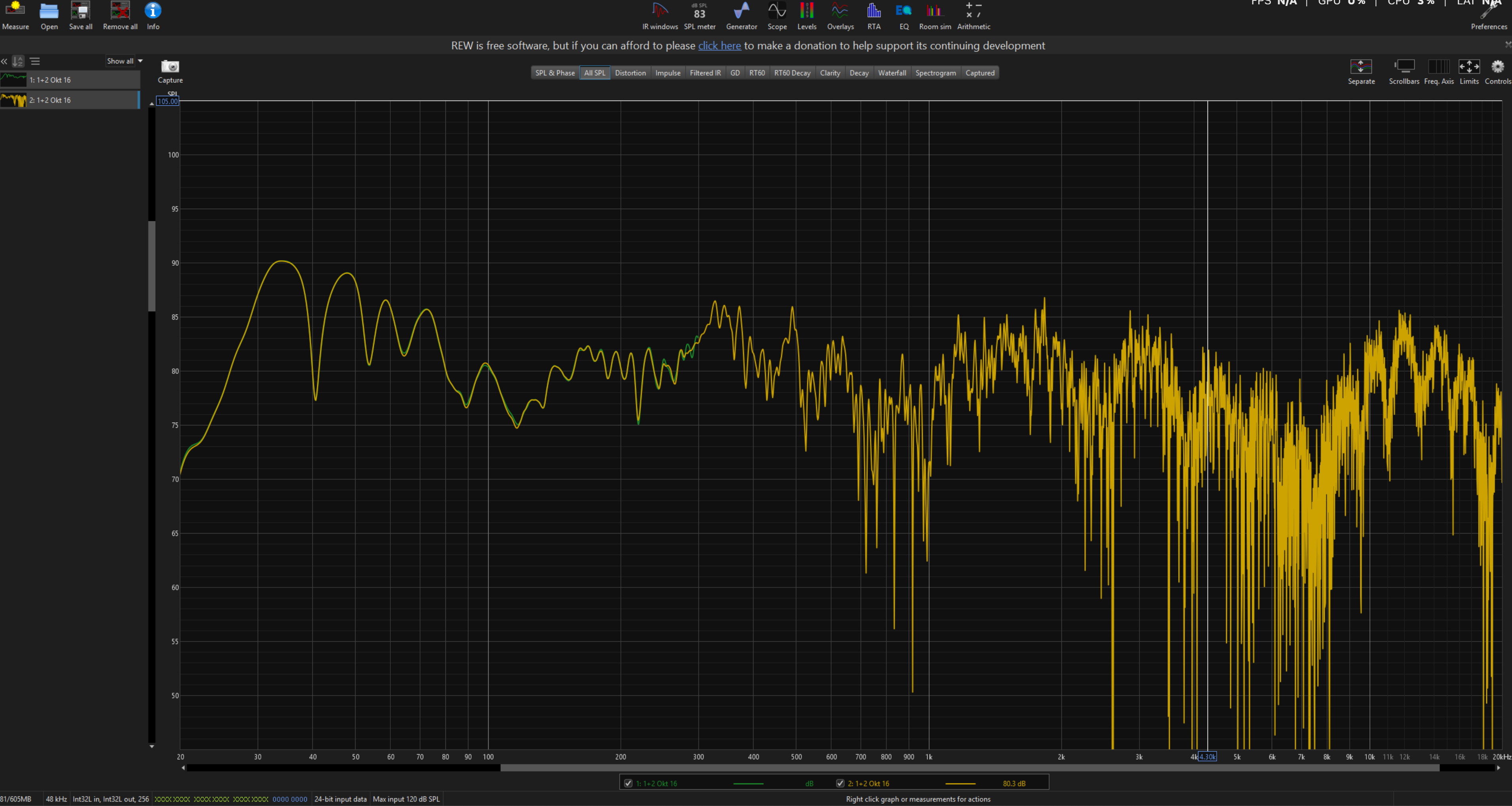Uncheck trace 2: 1+2 Okt 16 checkbox
Viewport: 1512px width, 806px height.
[x=840, y=783]
